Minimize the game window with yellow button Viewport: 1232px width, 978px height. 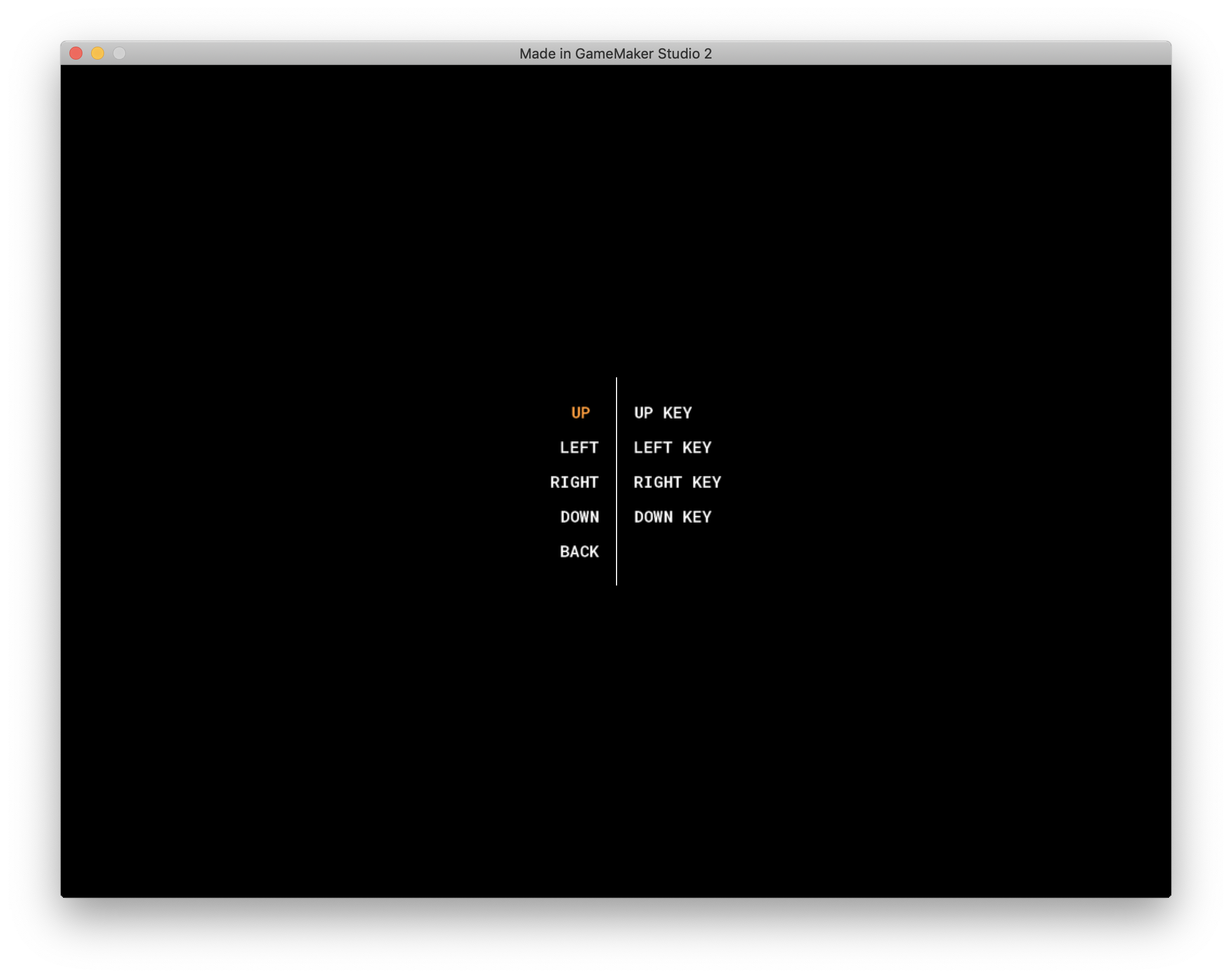(98, 53)
